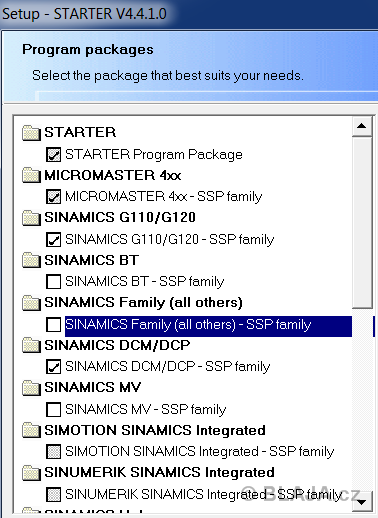Image resolution: width=378 pixels, height=518 pixels.
Task: Select the SINAMICS G110/G120 folder icon
Action: point(31,218)
